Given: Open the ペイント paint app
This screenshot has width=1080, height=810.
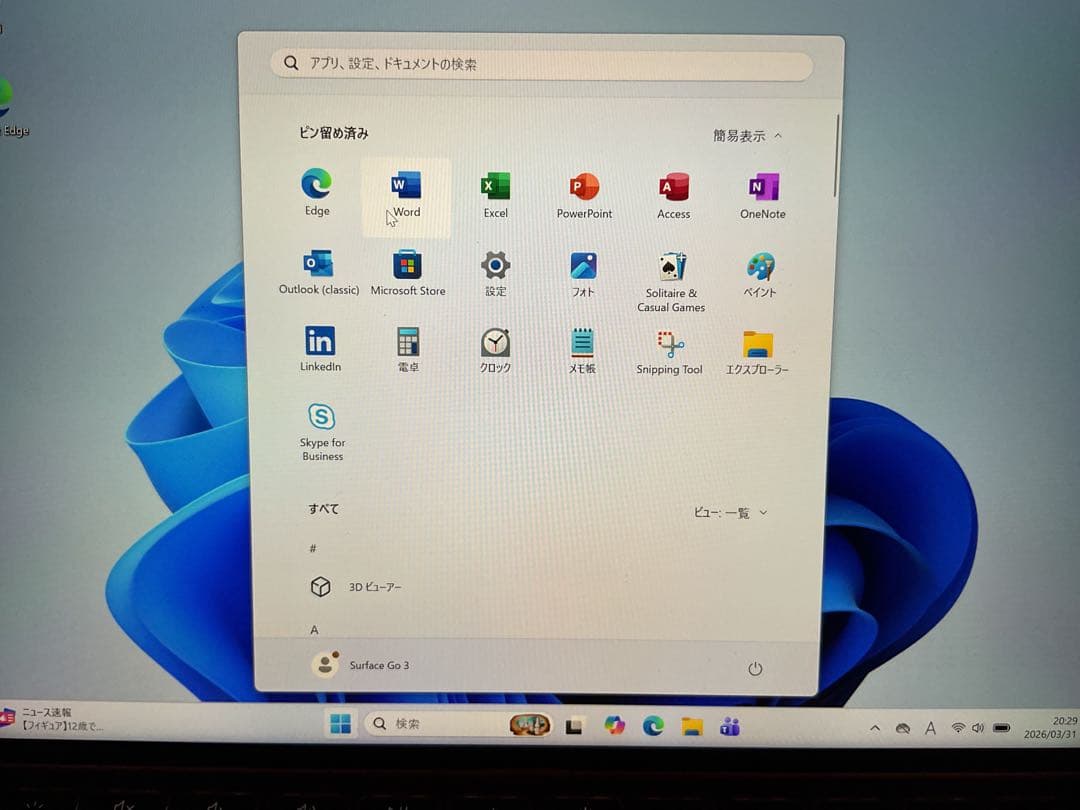Looking at the screenshot, I should point(760,276).
